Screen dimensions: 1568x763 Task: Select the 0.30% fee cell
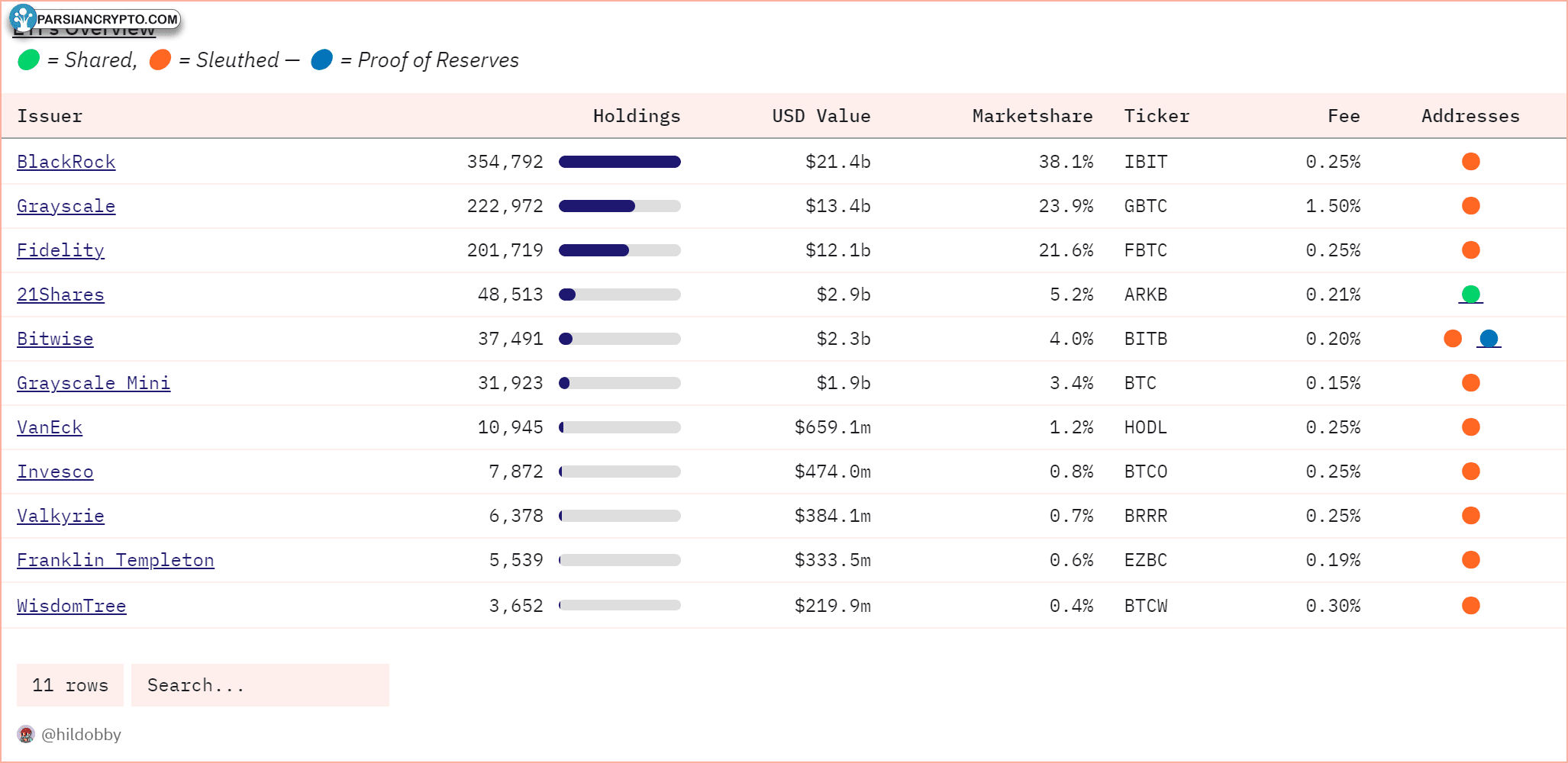click(x=1333, y=606)
